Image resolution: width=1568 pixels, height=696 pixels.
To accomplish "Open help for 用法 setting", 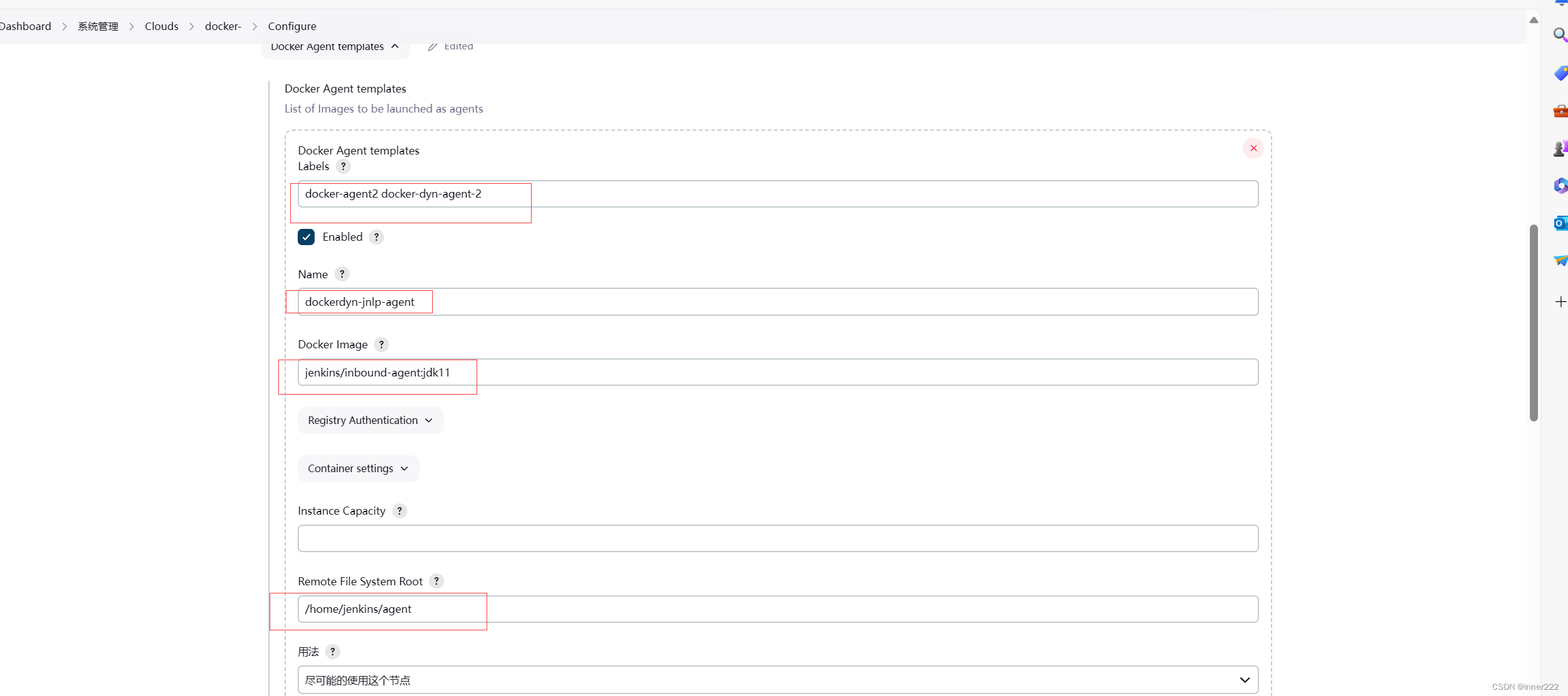I will 332,652.
